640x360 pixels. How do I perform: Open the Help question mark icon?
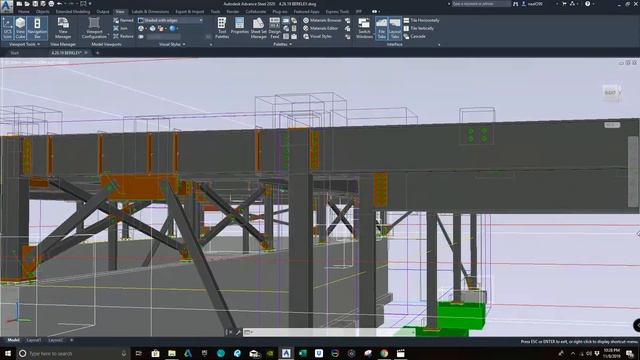click(x=587, y=4)
